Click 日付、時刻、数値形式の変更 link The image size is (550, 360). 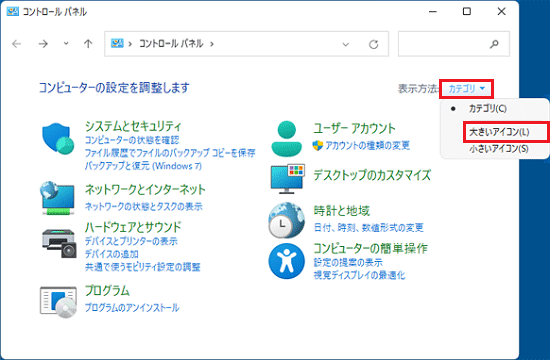[369, 228]
